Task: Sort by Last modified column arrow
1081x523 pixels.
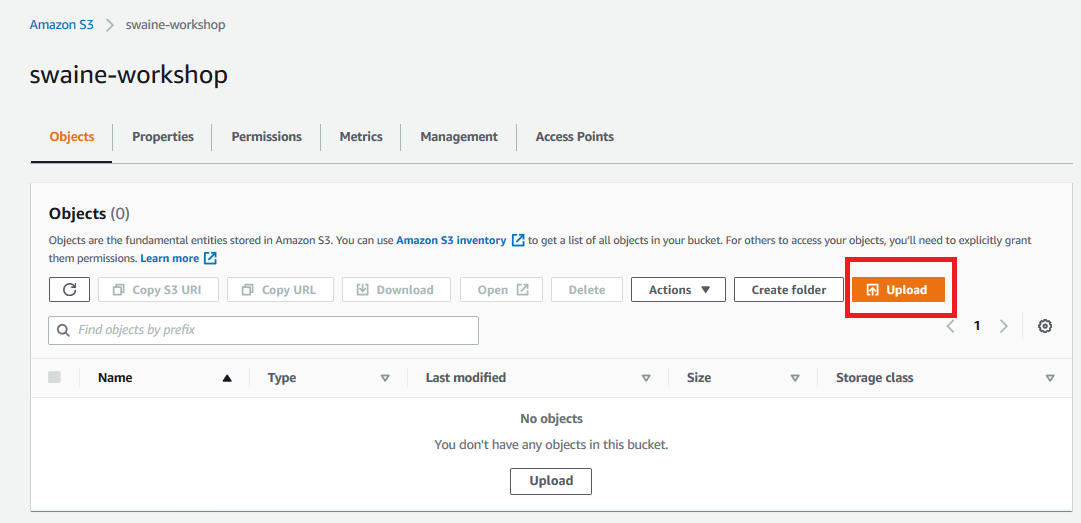Action: pos(646,378)
